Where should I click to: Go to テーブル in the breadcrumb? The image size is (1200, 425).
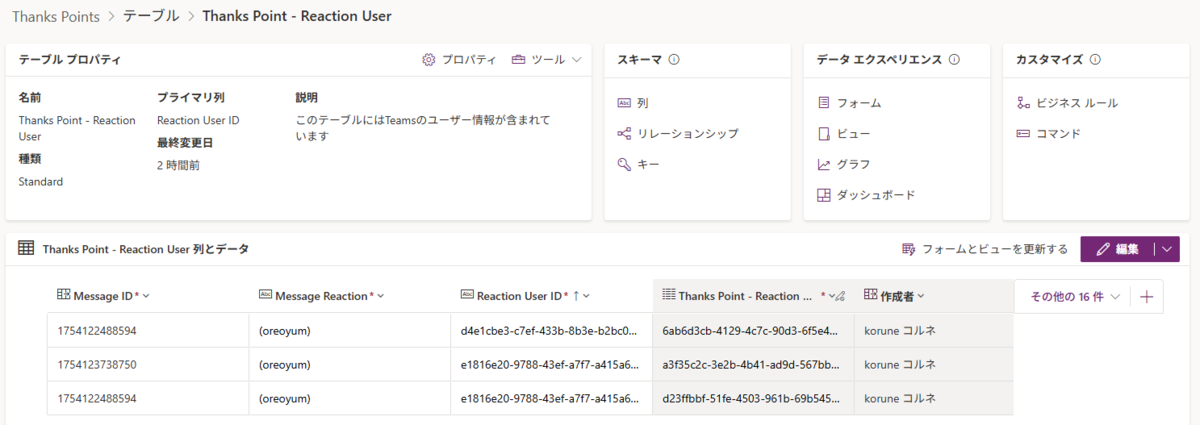pyautogui.click(x=151, y=16)
